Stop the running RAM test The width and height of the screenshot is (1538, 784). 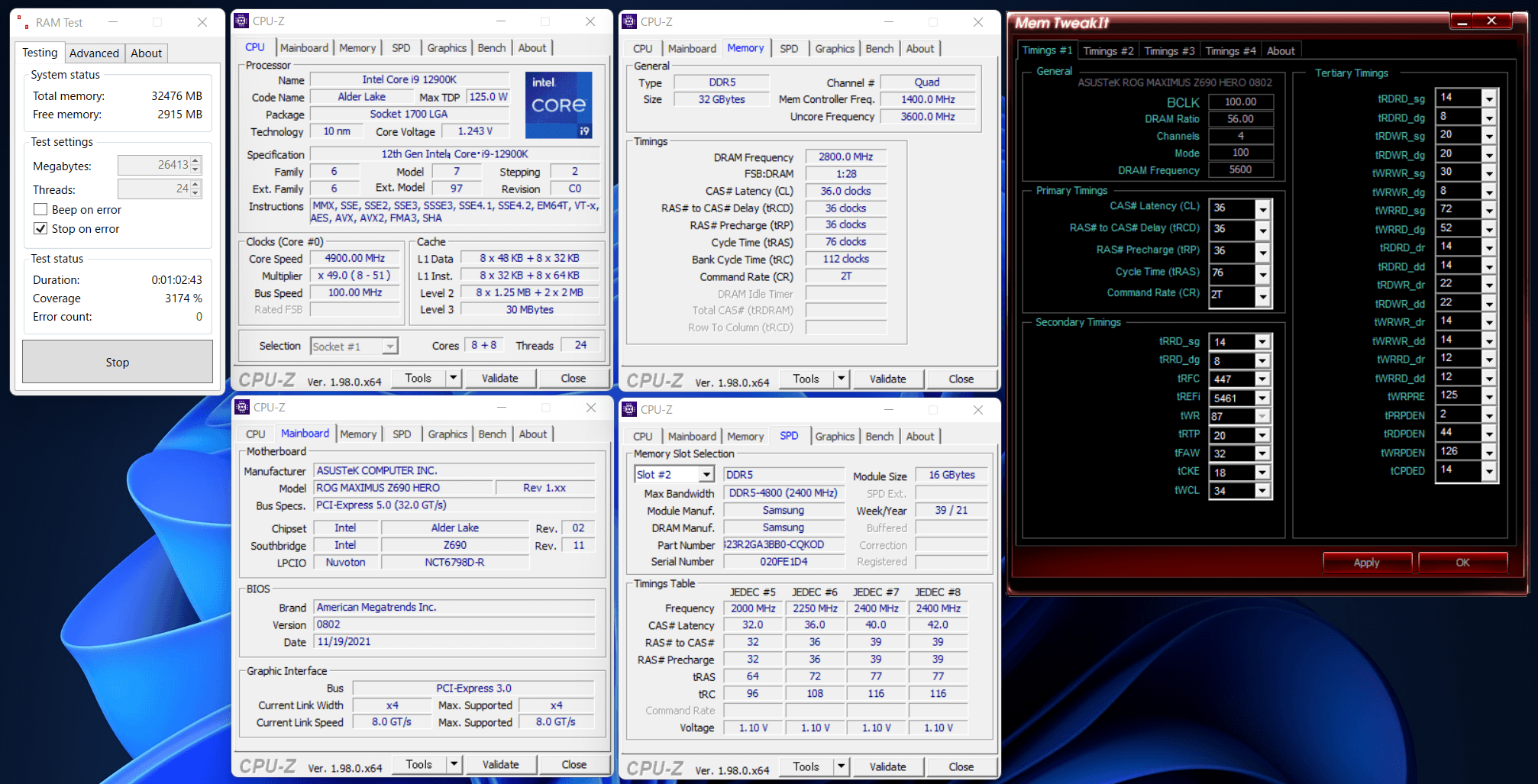[118, 362]
